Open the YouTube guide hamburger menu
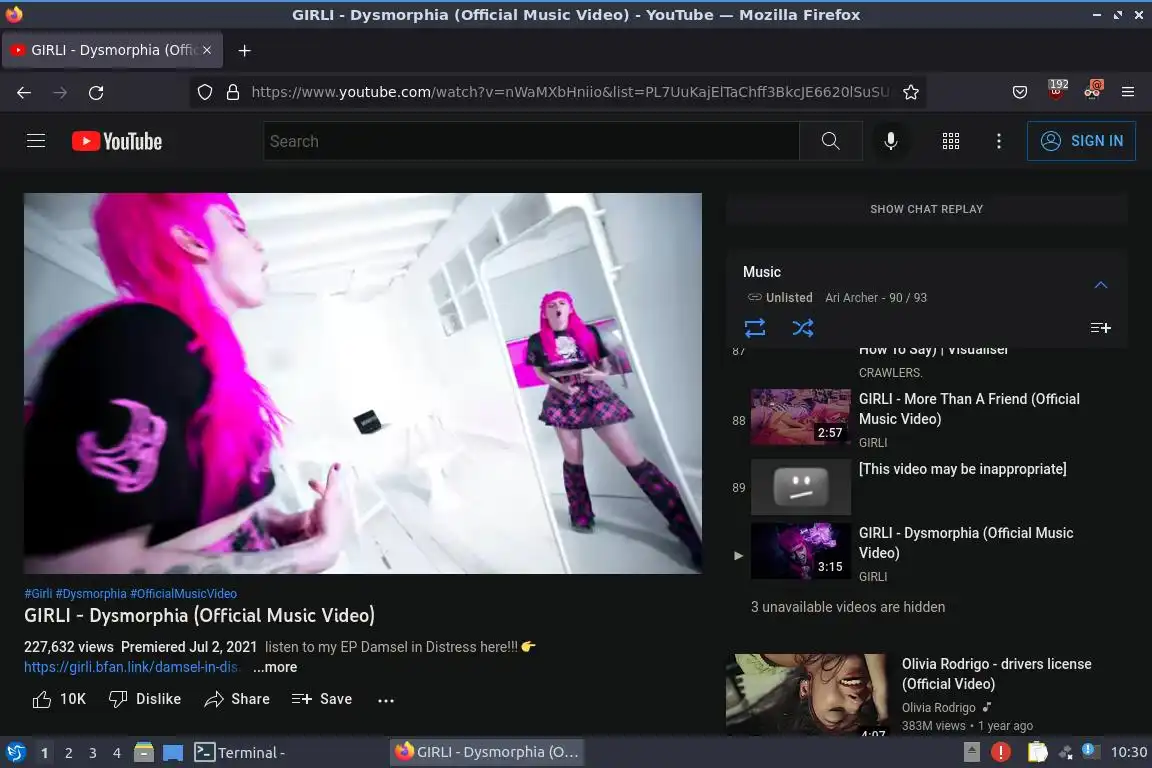 36,140
